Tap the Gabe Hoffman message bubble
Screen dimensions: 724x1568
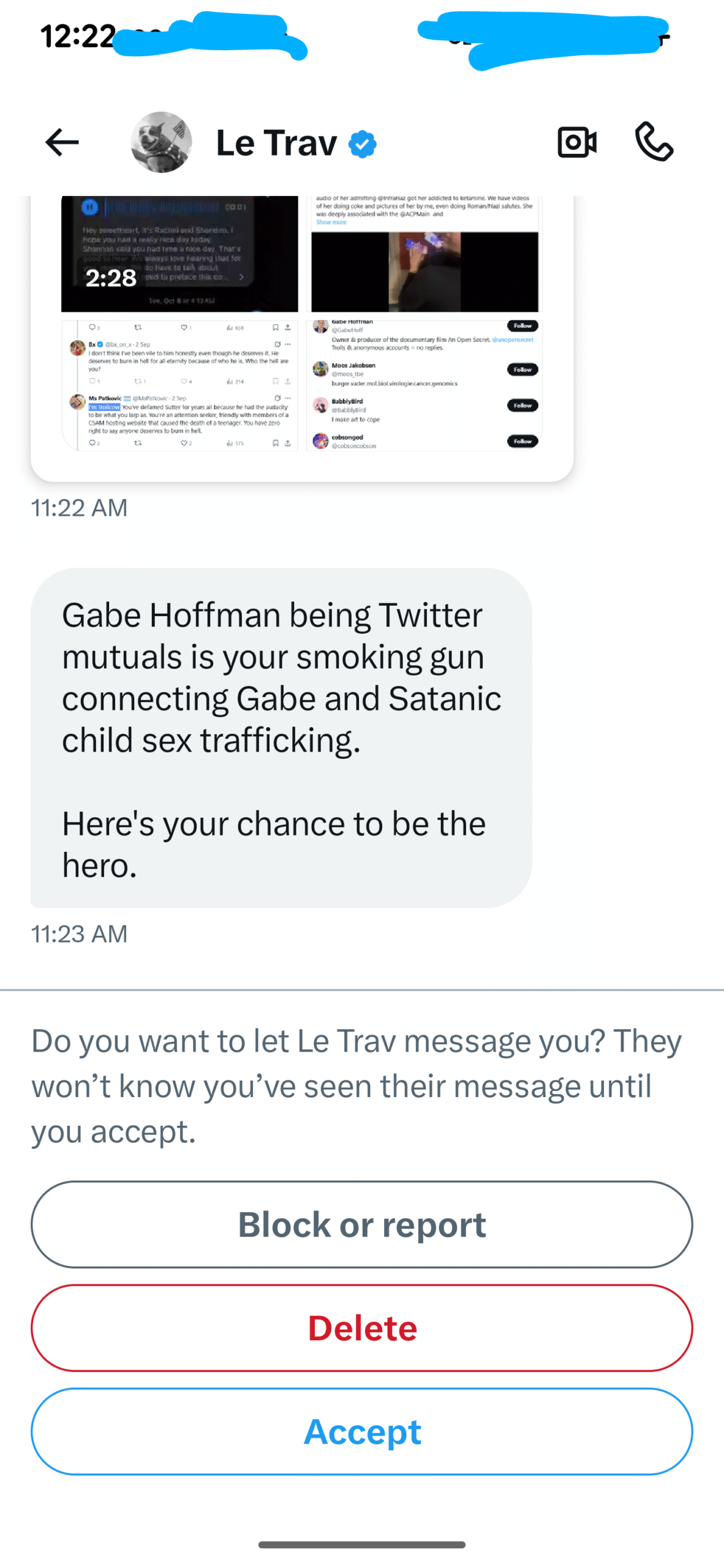281,737
